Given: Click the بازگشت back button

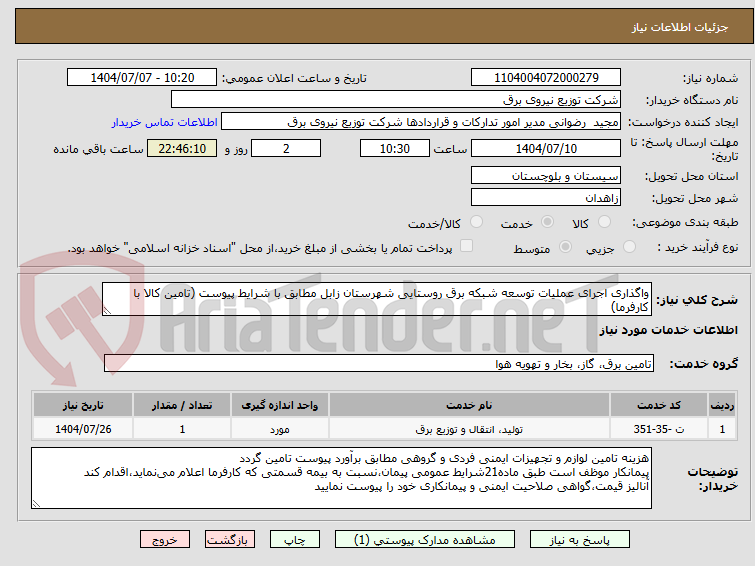Looking at the screenshot, I should click(x=230, y=540).
